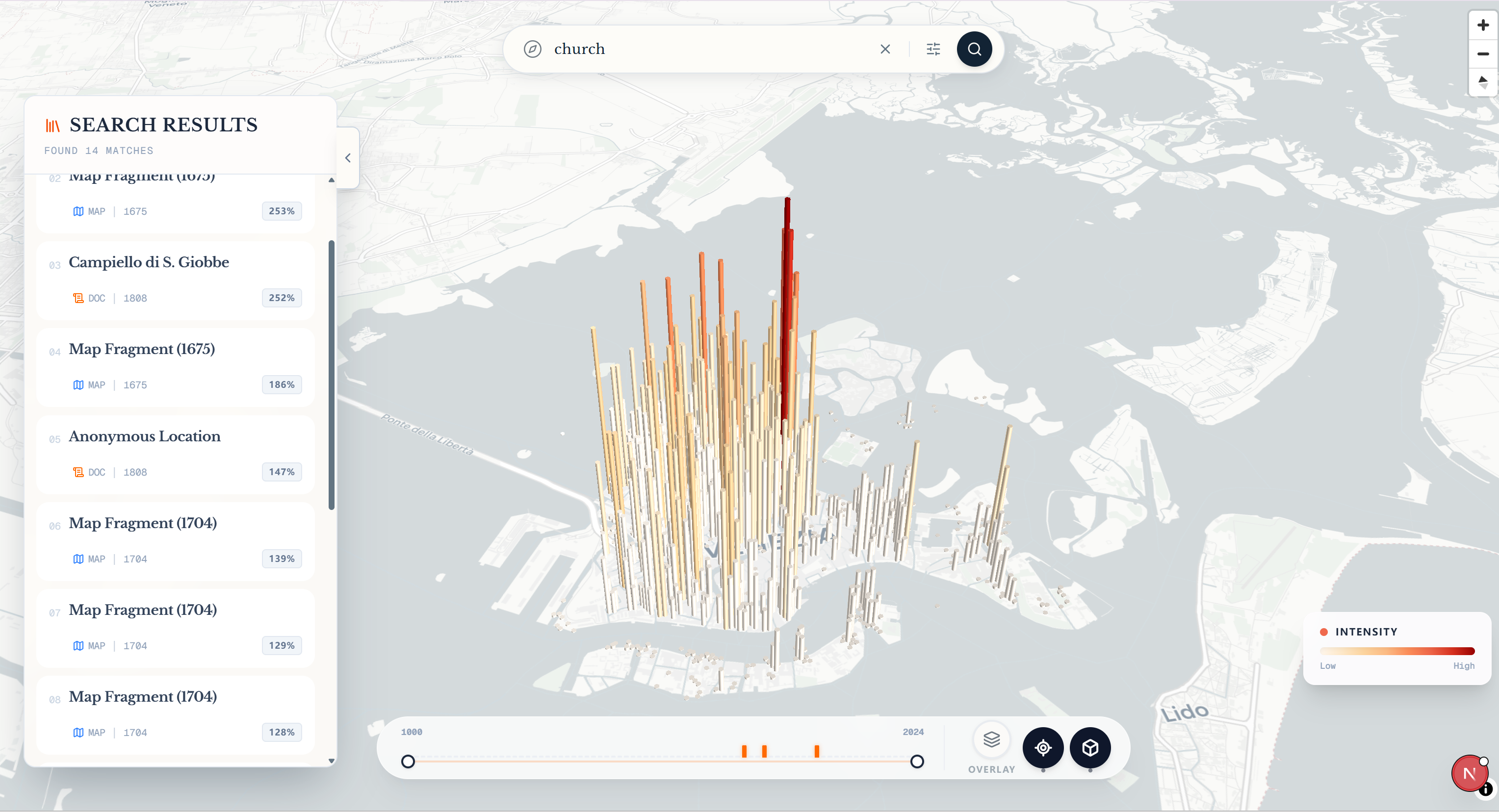Click the left timeline range handle
Viewport: 1499px width, 812px height.
tap(408, 761)
